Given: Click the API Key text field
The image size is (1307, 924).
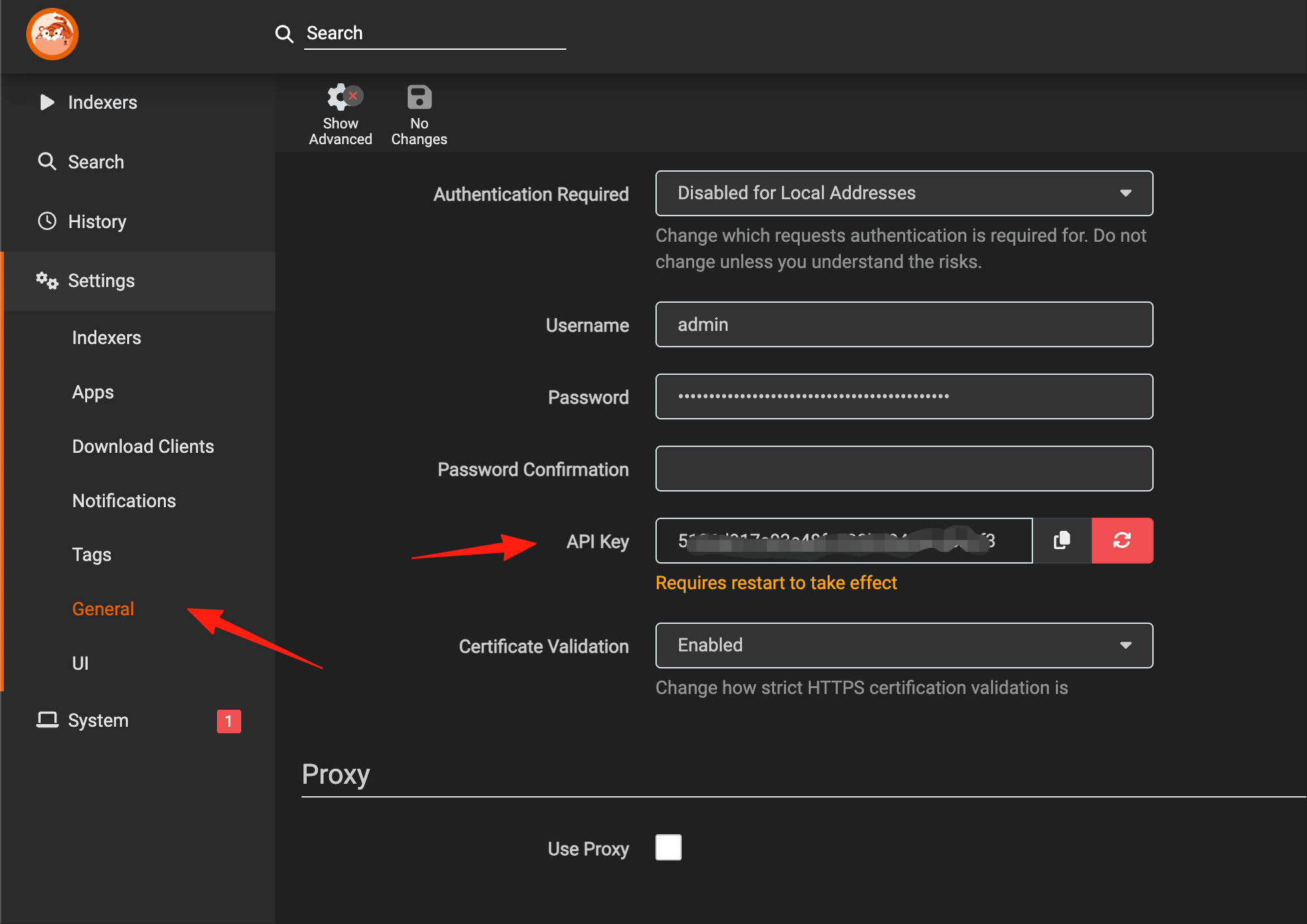Looking at the screenshot, I should pyautogui.click(x=844, y=541).
